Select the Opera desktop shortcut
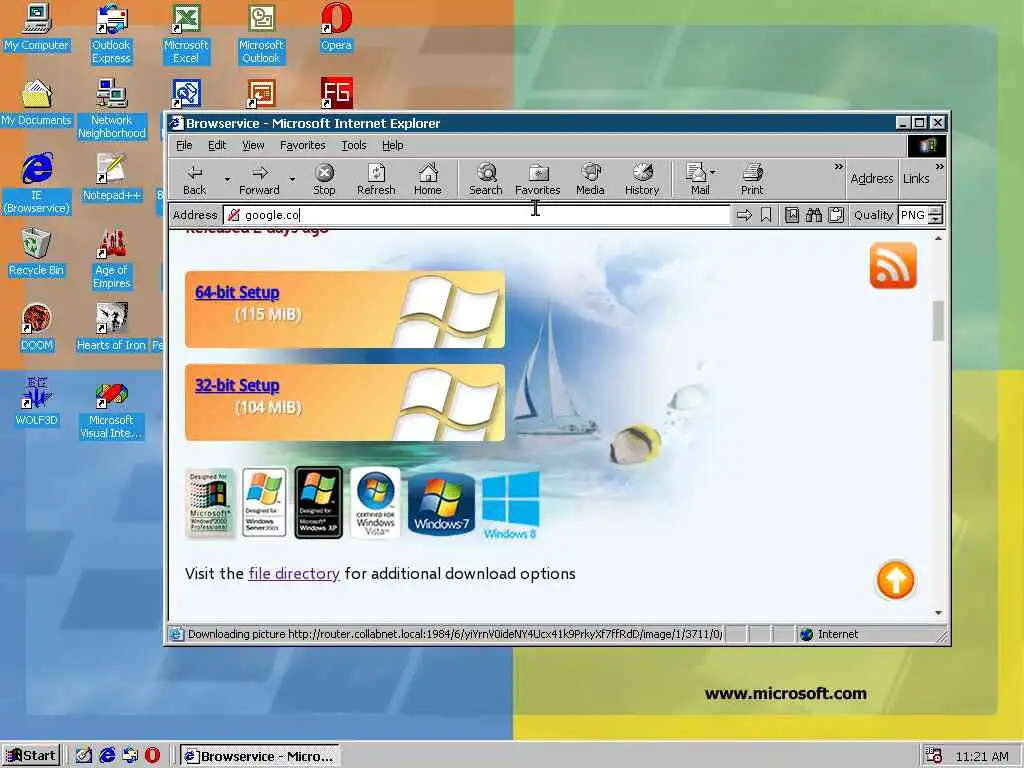The height and width of the screenshot is (768, 1024). click(x=336, y=28)
